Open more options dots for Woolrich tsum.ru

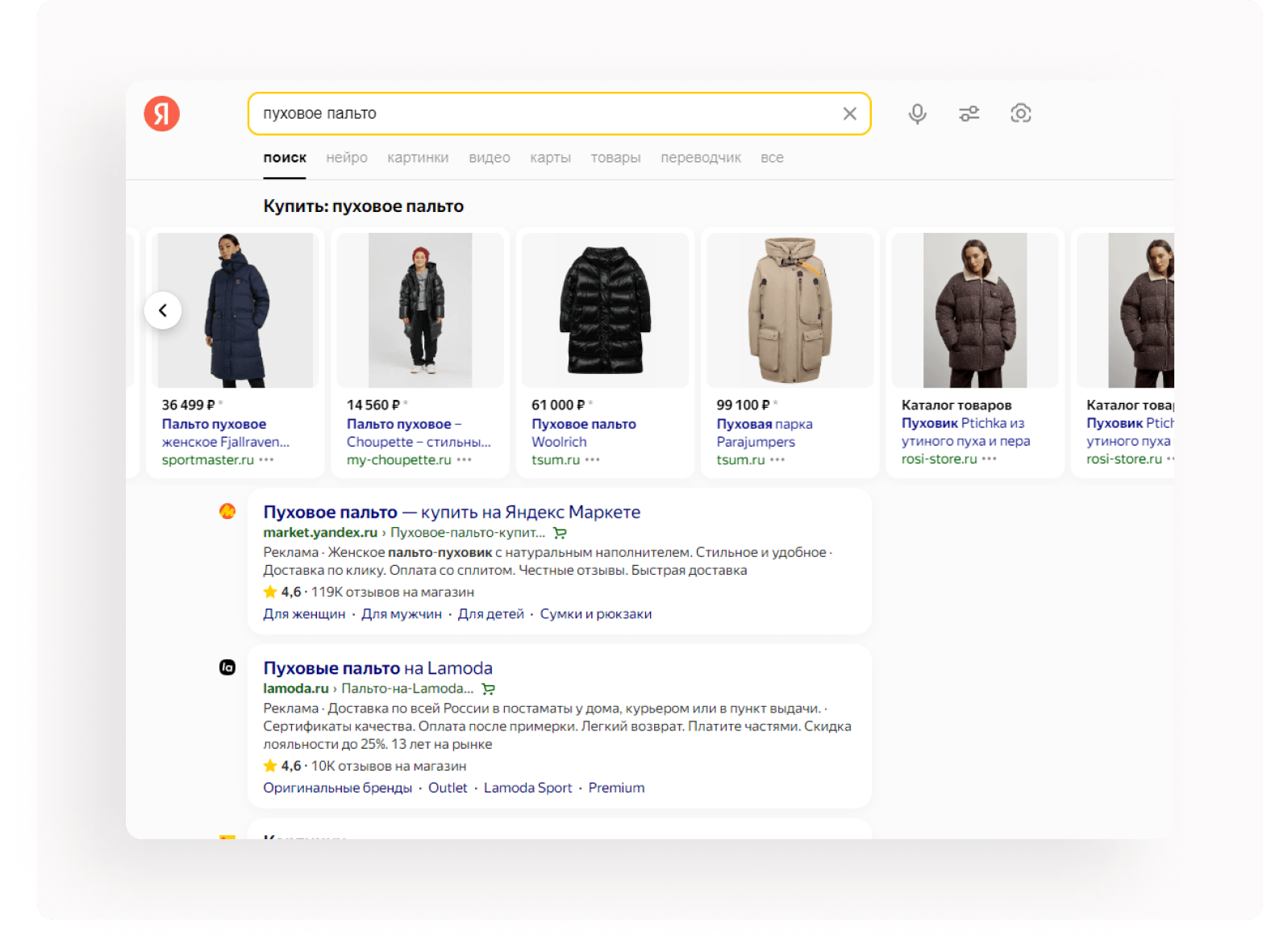click(593, 459)
